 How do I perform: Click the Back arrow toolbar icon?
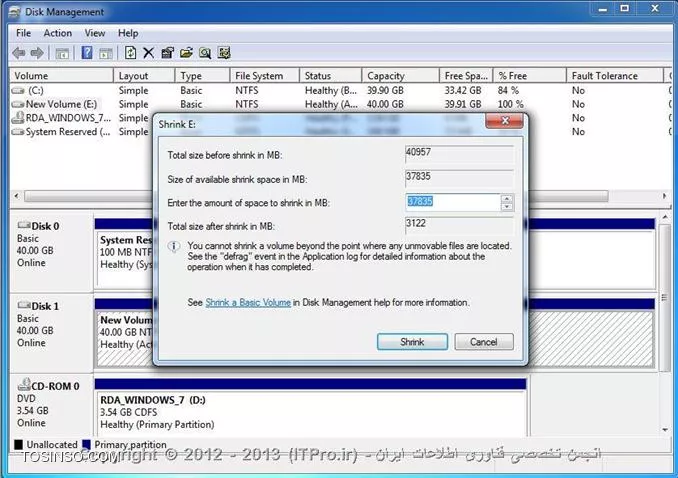pos(19,53)
